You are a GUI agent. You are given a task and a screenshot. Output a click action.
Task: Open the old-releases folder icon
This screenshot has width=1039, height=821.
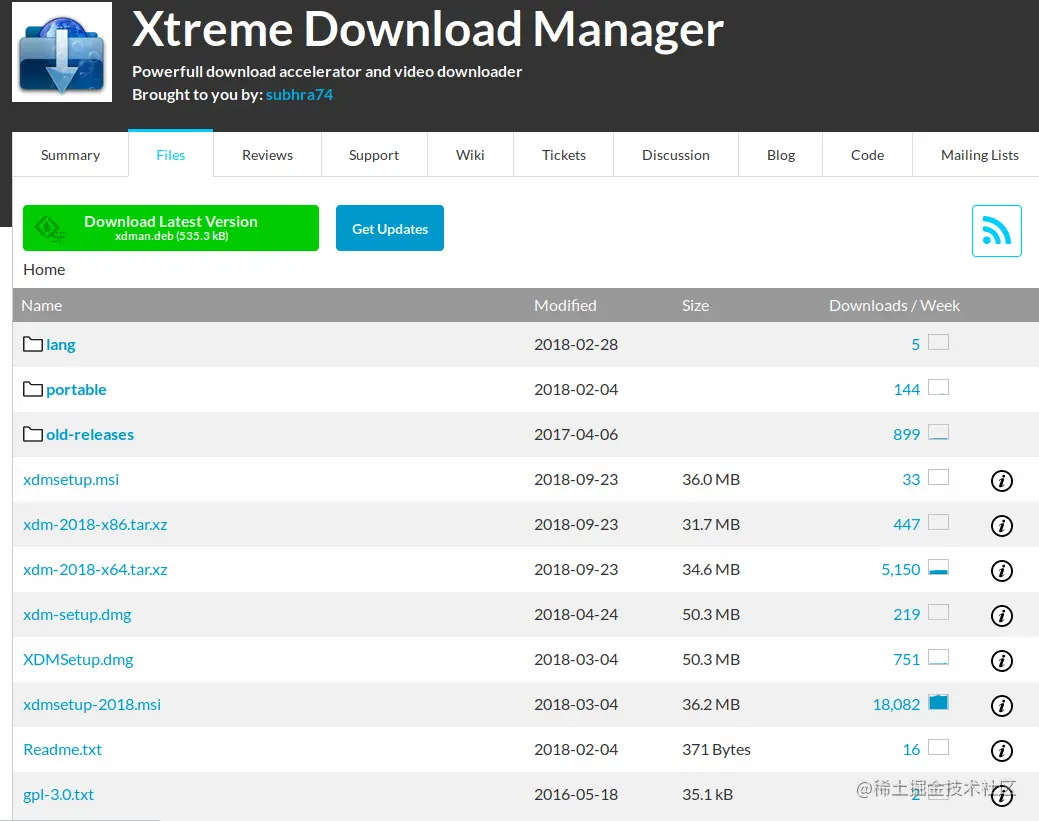coord(31,433)
